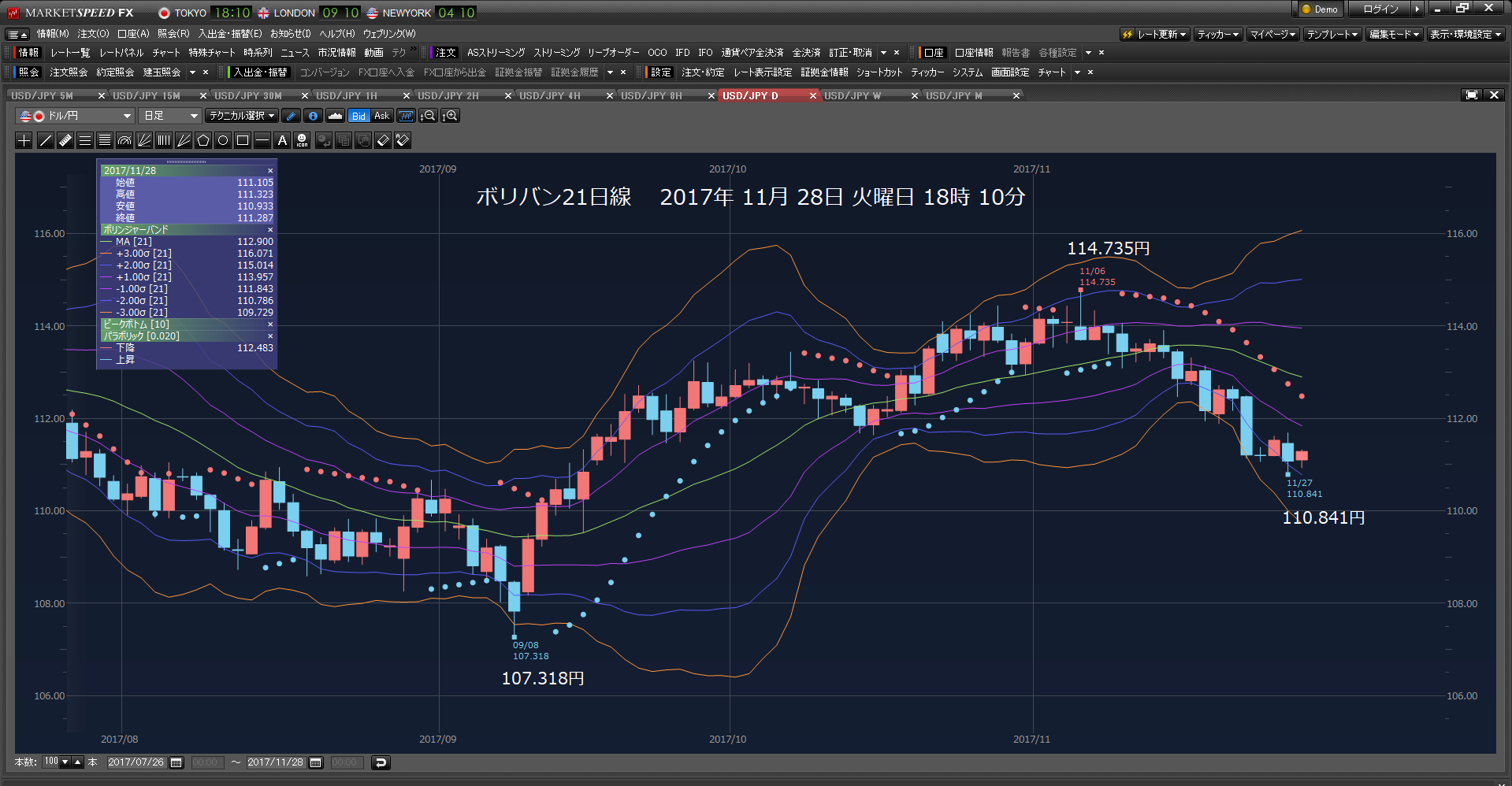Zoom in the chart vertically
1512x786 pixels.
450,116
